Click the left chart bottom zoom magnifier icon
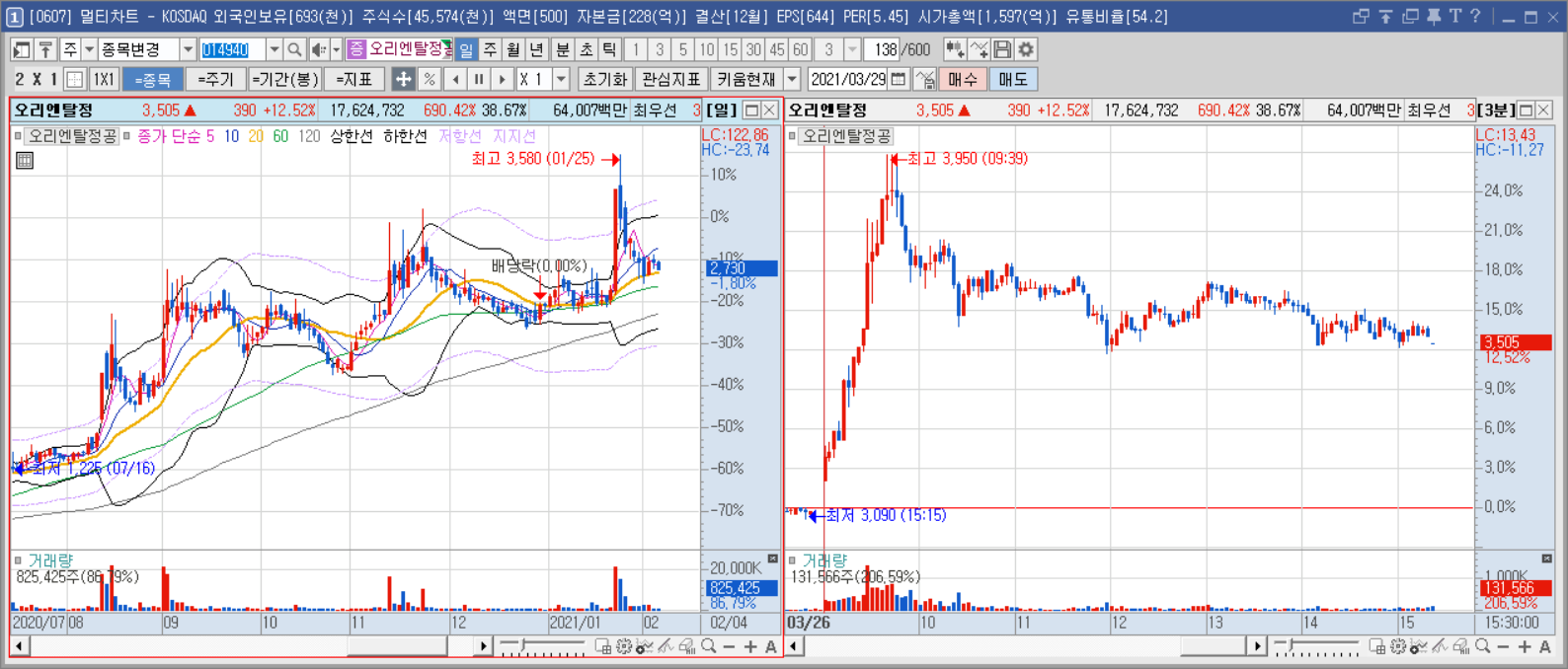The height and width of the screenshot is (669, 1568). (708, 646)
